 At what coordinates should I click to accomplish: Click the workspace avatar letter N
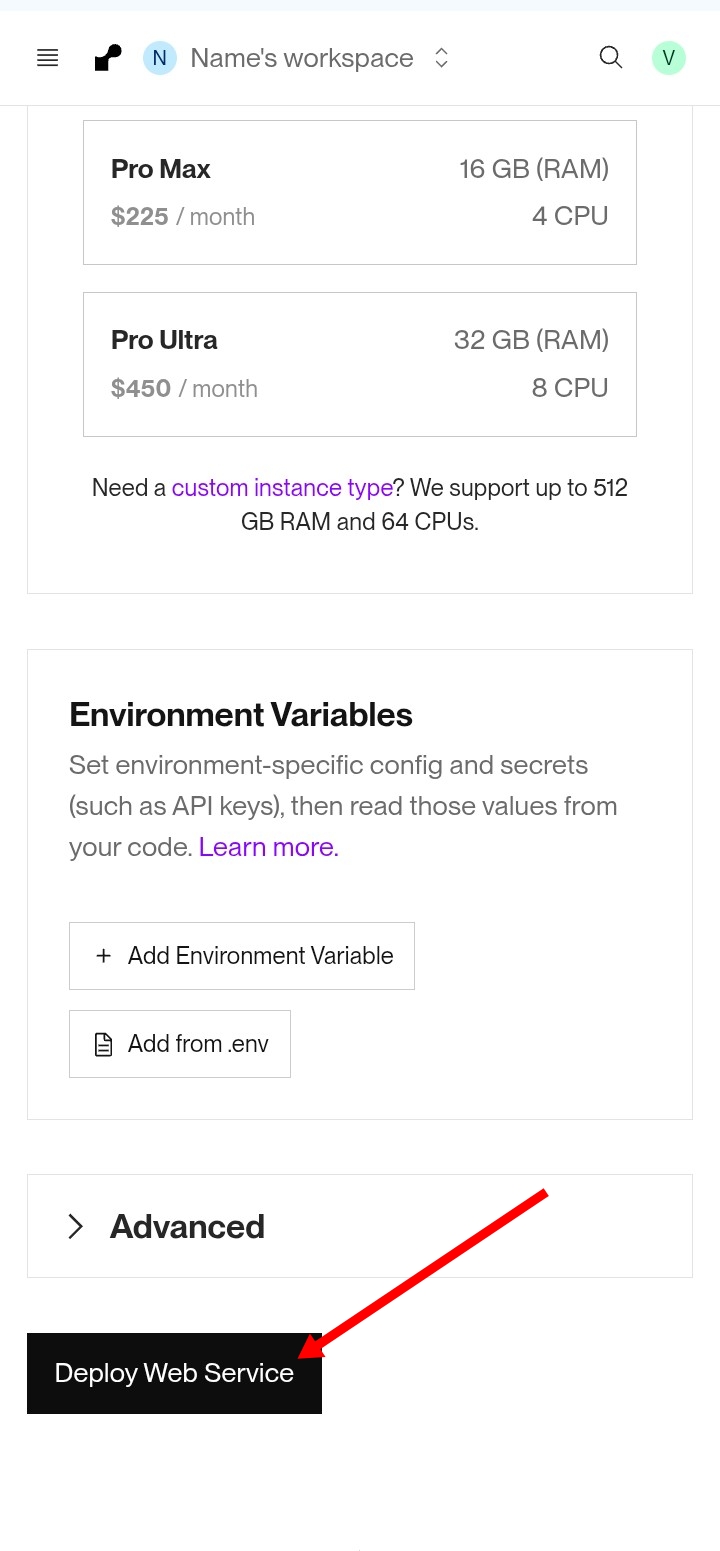pos(159,58)
